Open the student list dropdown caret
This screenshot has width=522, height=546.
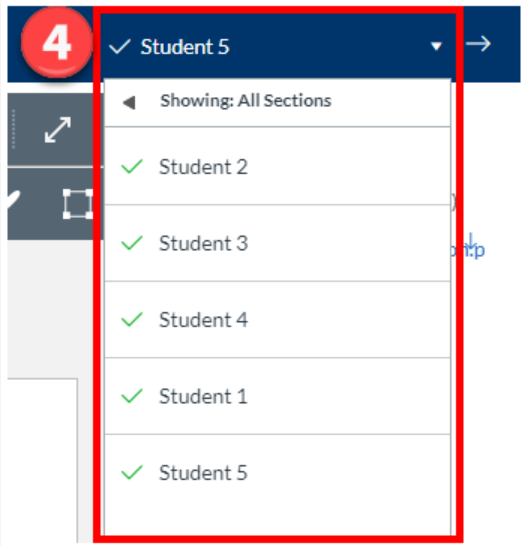coord(436,46)
